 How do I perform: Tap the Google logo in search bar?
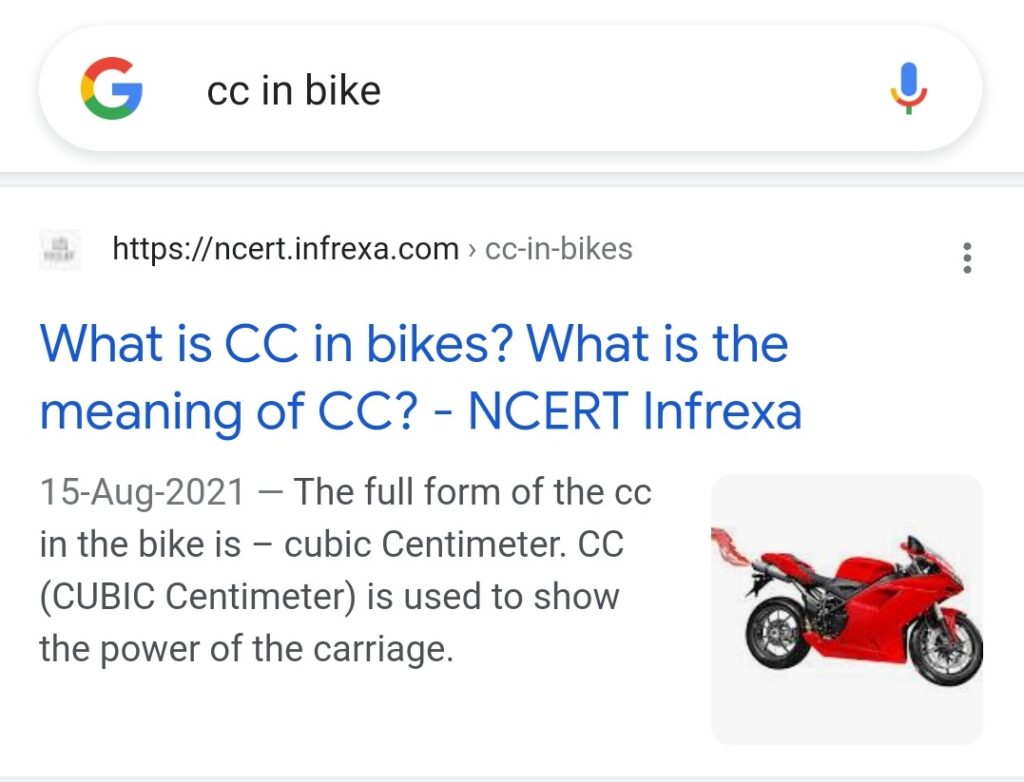coord(112,88)
